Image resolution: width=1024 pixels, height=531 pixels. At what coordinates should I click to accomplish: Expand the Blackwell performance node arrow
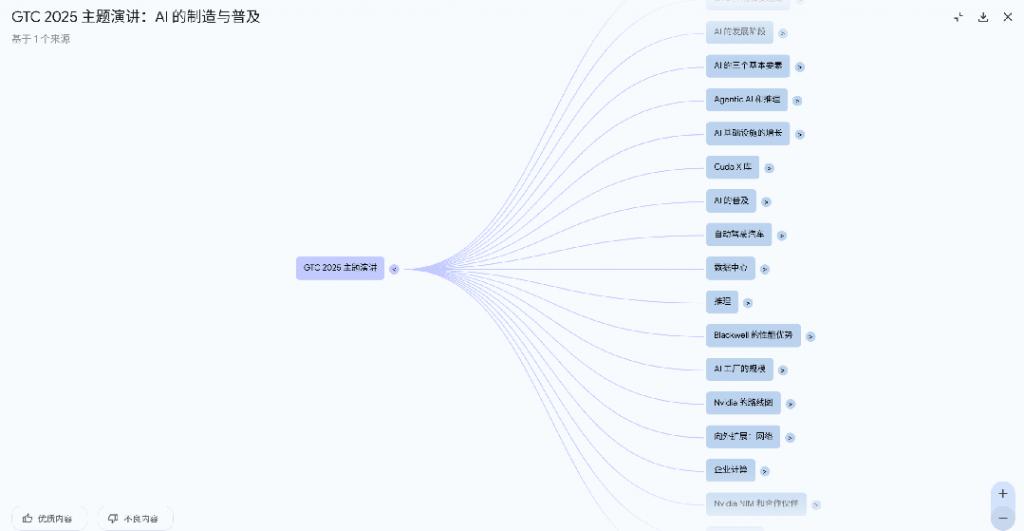(810, 336)
